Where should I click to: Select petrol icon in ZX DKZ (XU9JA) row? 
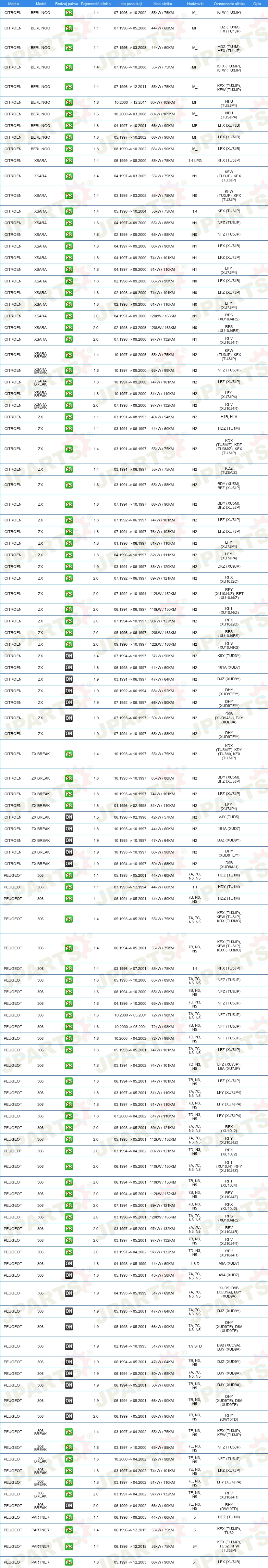(69, 567)
